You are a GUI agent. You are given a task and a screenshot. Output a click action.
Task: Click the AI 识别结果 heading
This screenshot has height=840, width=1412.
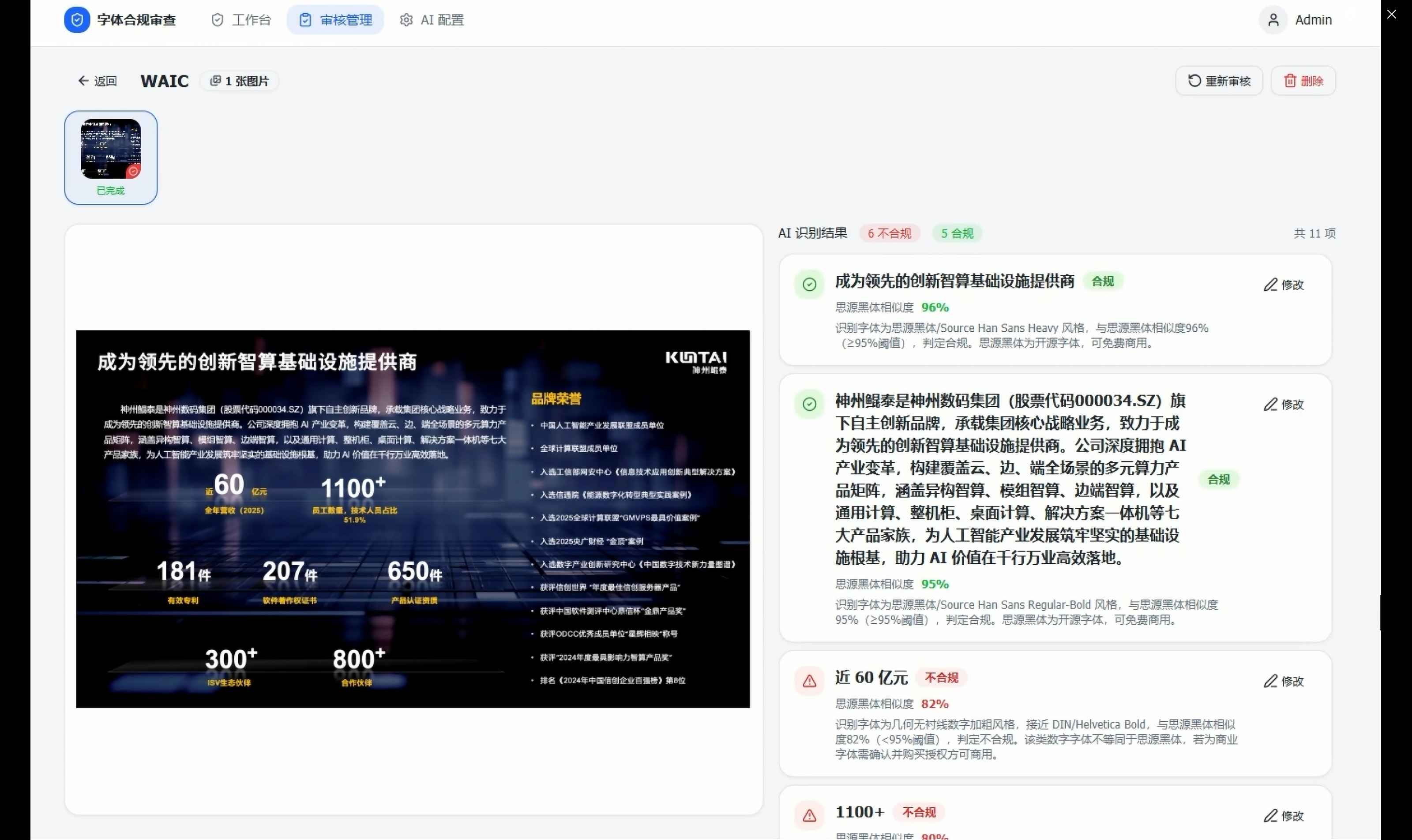[812, 233]
